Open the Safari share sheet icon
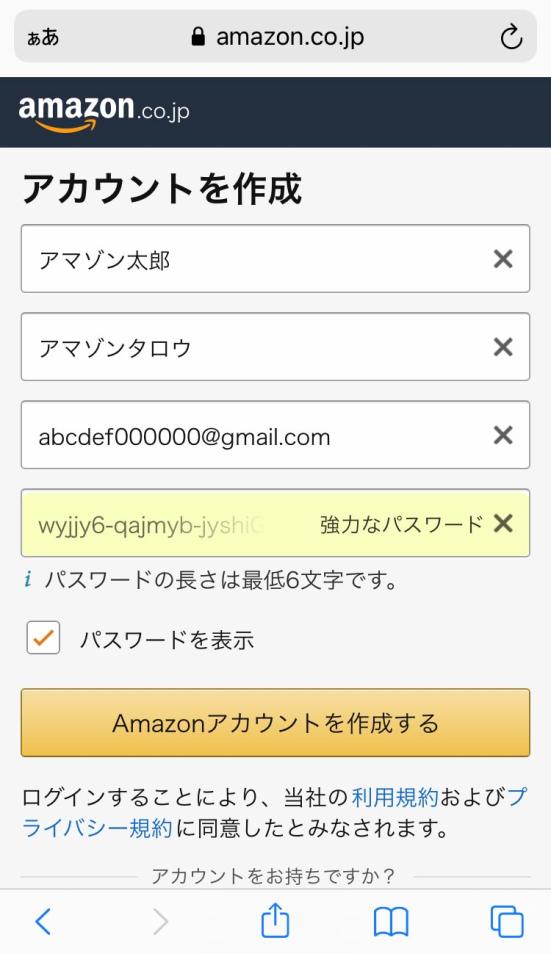551x954 pixels. point(275,921)
